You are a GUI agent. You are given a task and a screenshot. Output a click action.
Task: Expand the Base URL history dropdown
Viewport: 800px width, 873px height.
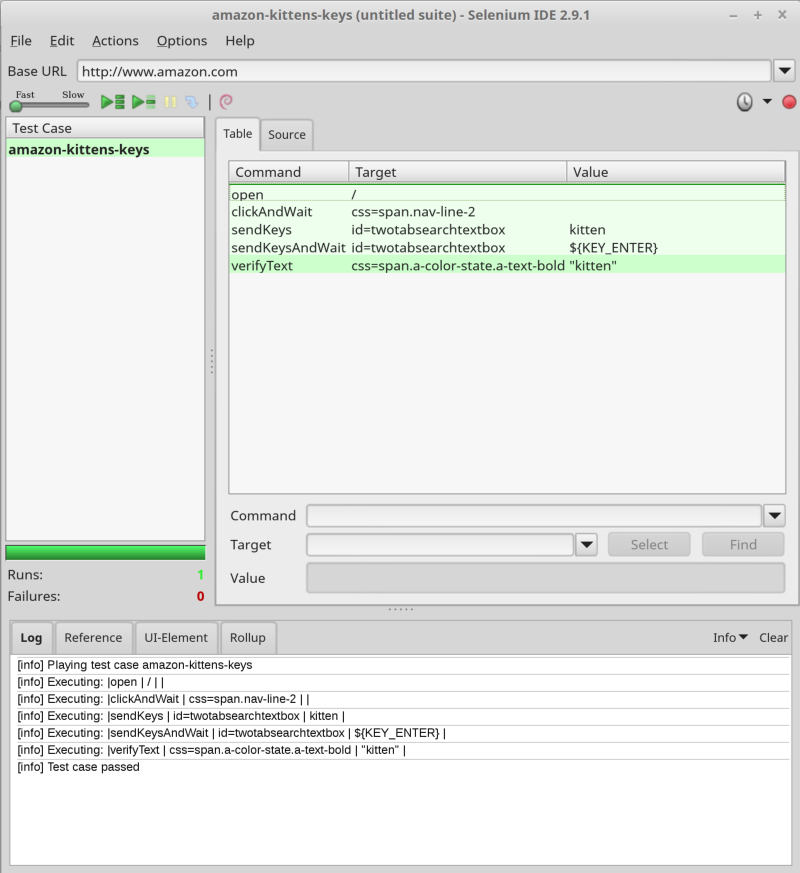(x=785, y=71)
